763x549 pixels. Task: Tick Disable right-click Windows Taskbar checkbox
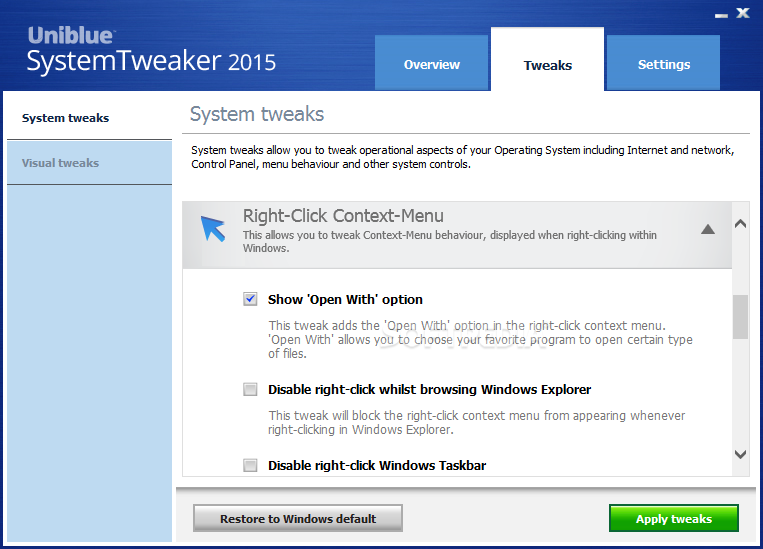pyautogui.click(x=250, y=465)
